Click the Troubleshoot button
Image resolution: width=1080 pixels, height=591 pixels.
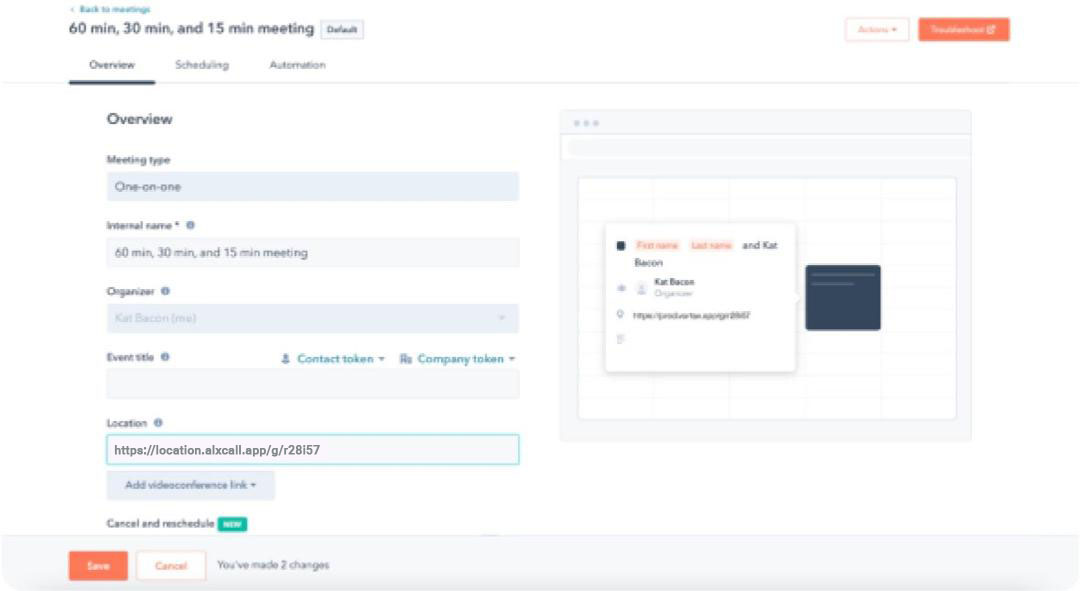coord(963,30)
